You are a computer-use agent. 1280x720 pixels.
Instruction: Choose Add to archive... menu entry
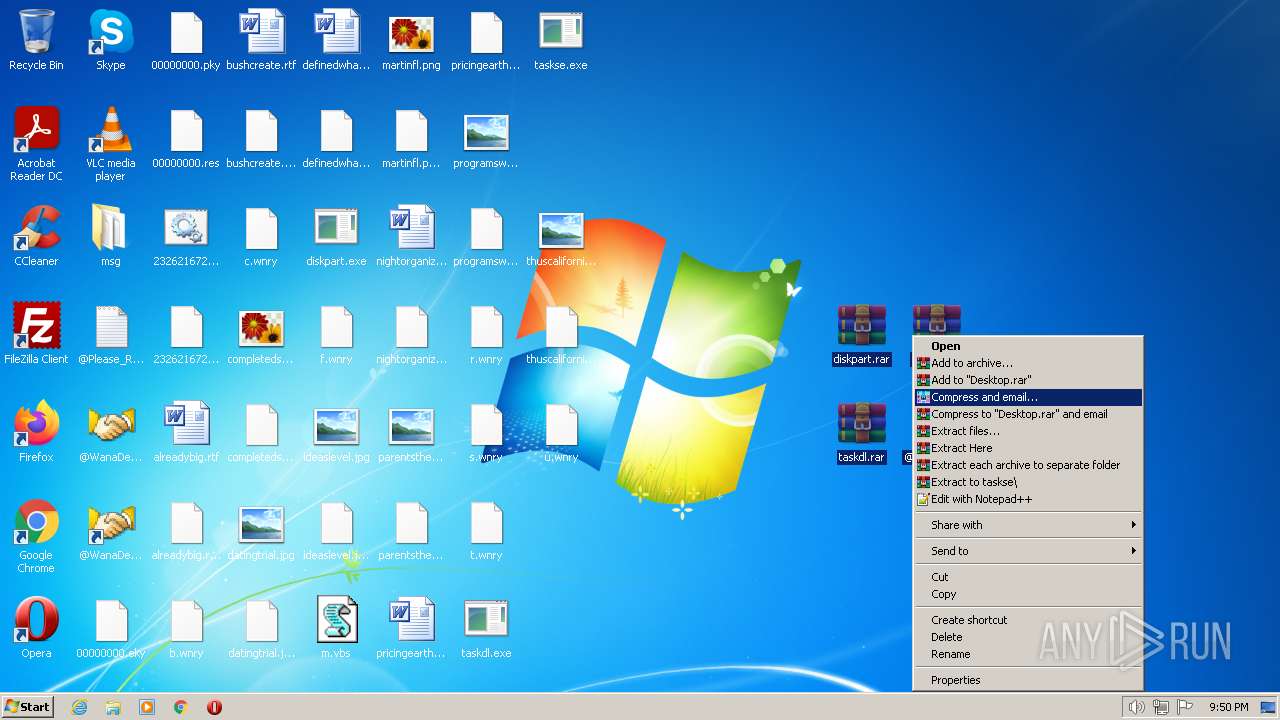click(x=1027, y=363)
